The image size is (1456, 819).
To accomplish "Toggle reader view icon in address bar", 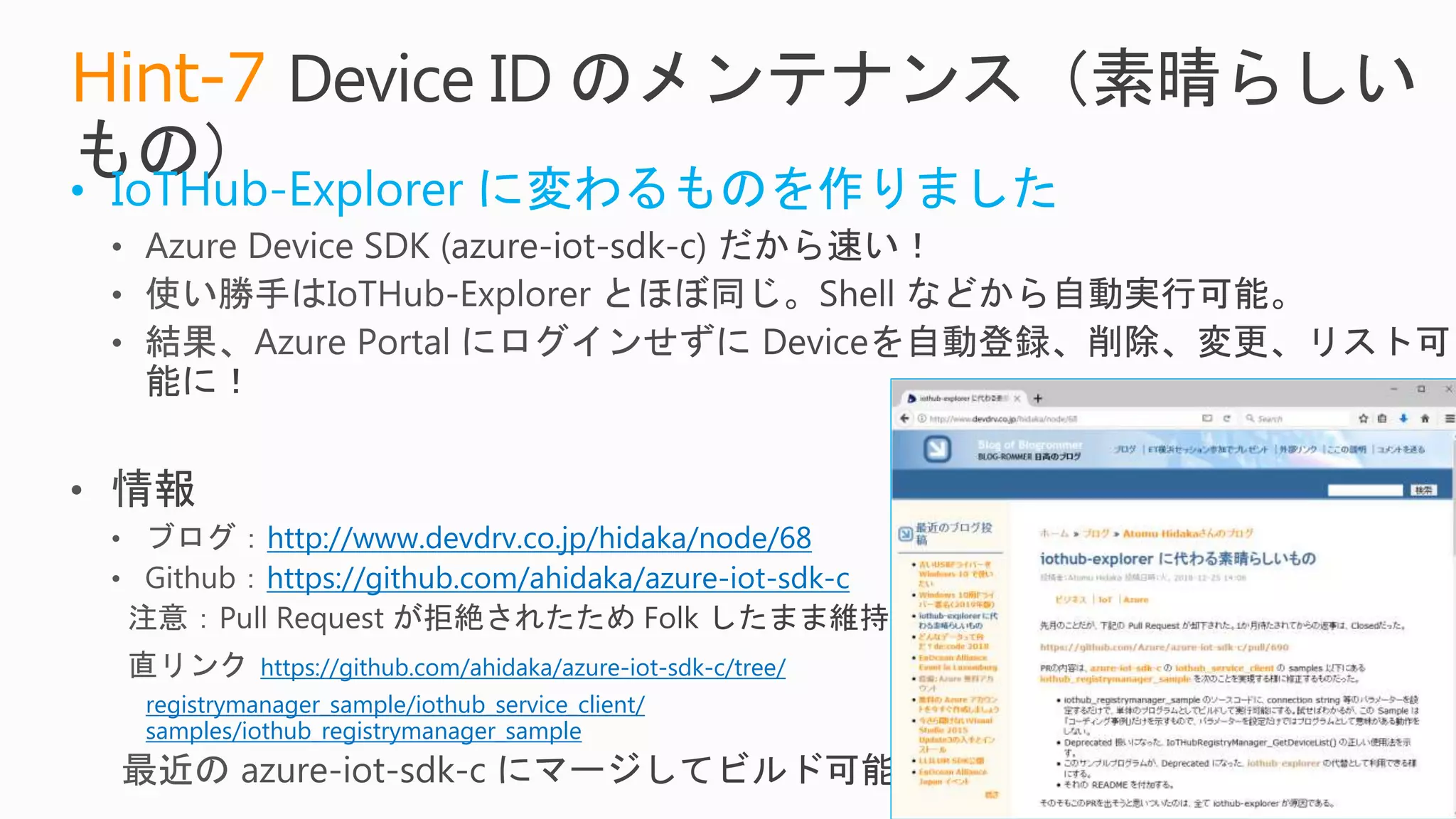I will 1207,418.
